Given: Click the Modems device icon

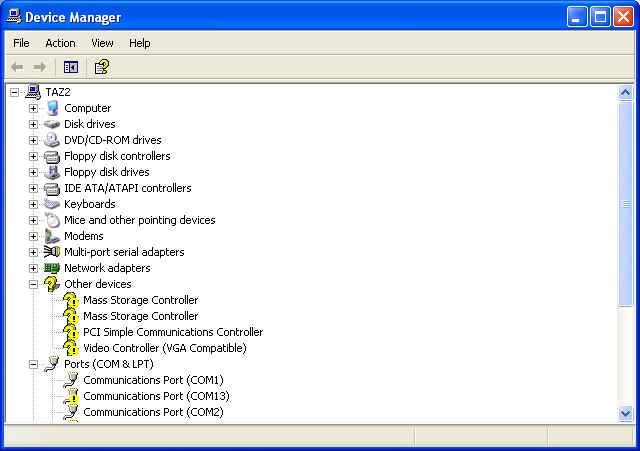Looking at the screenshot, I should click(52, 236).
